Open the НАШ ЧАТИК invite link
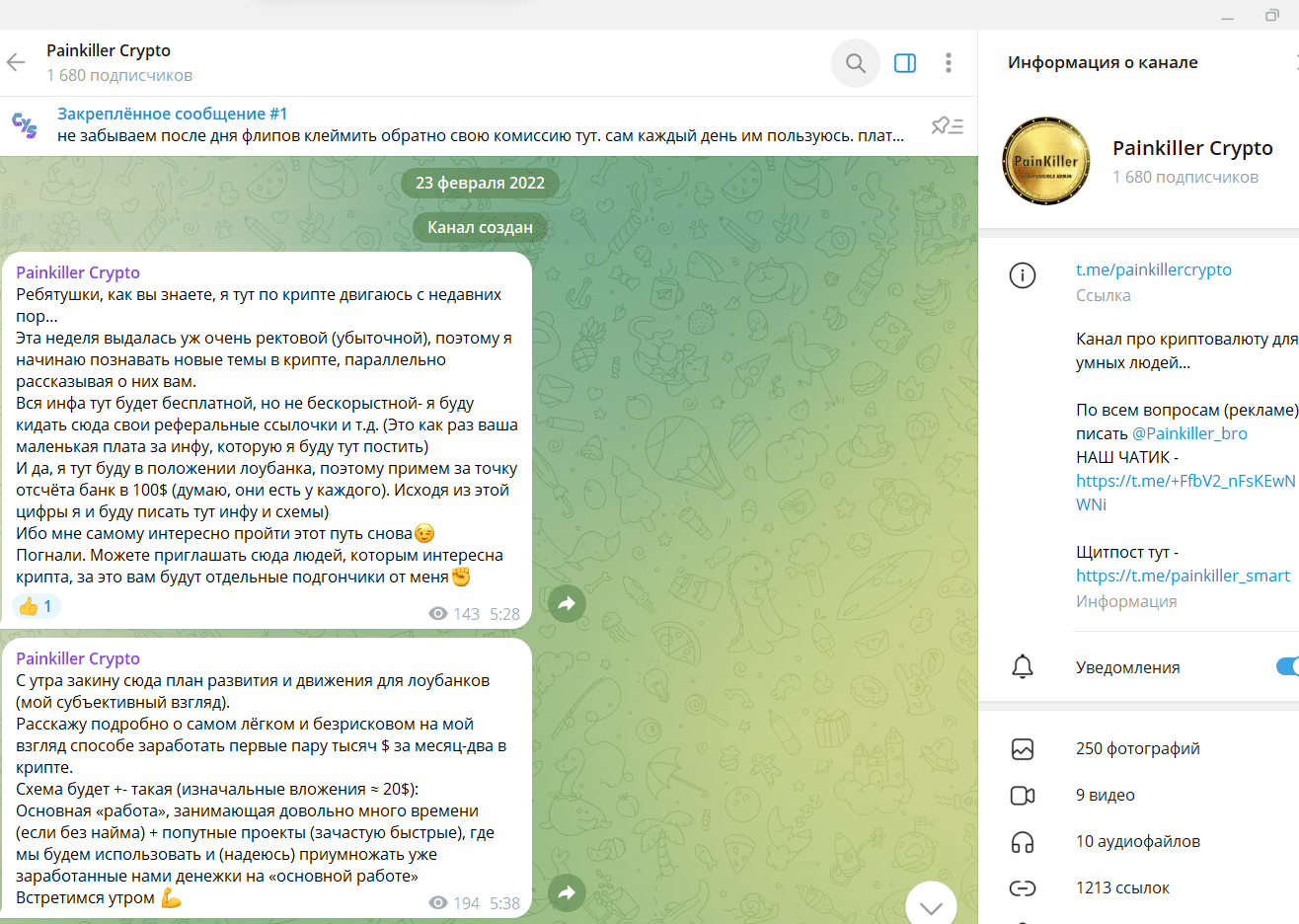The image size is (1299, 924). point(1185,493)
